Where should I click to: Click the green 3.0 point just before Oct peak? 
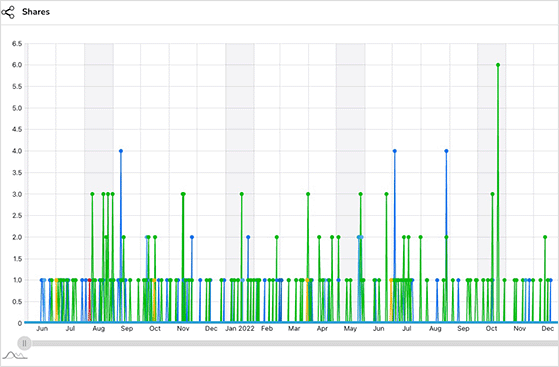pyautogui.click(x=492, y=194)
